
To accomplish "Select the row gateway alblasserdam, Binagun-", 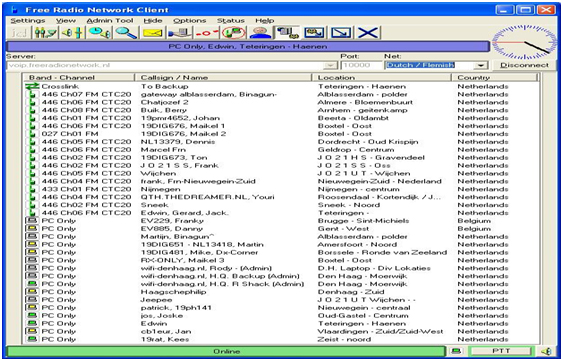I will (282, 94).
